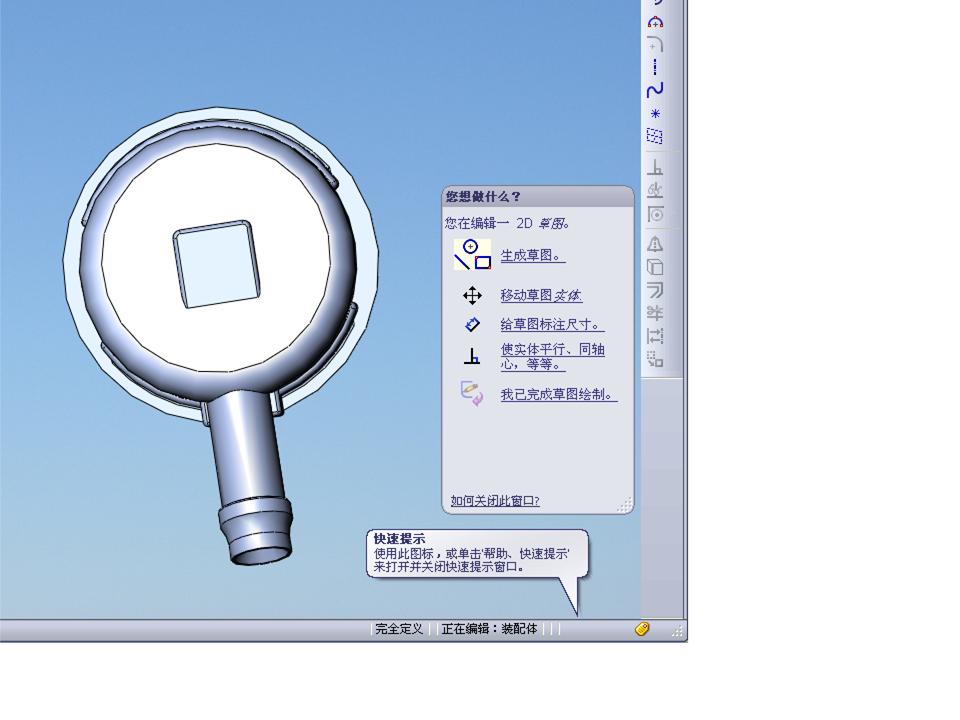
Task: Click the grayed dotted squares pattern icon
Action: (655, 359)
